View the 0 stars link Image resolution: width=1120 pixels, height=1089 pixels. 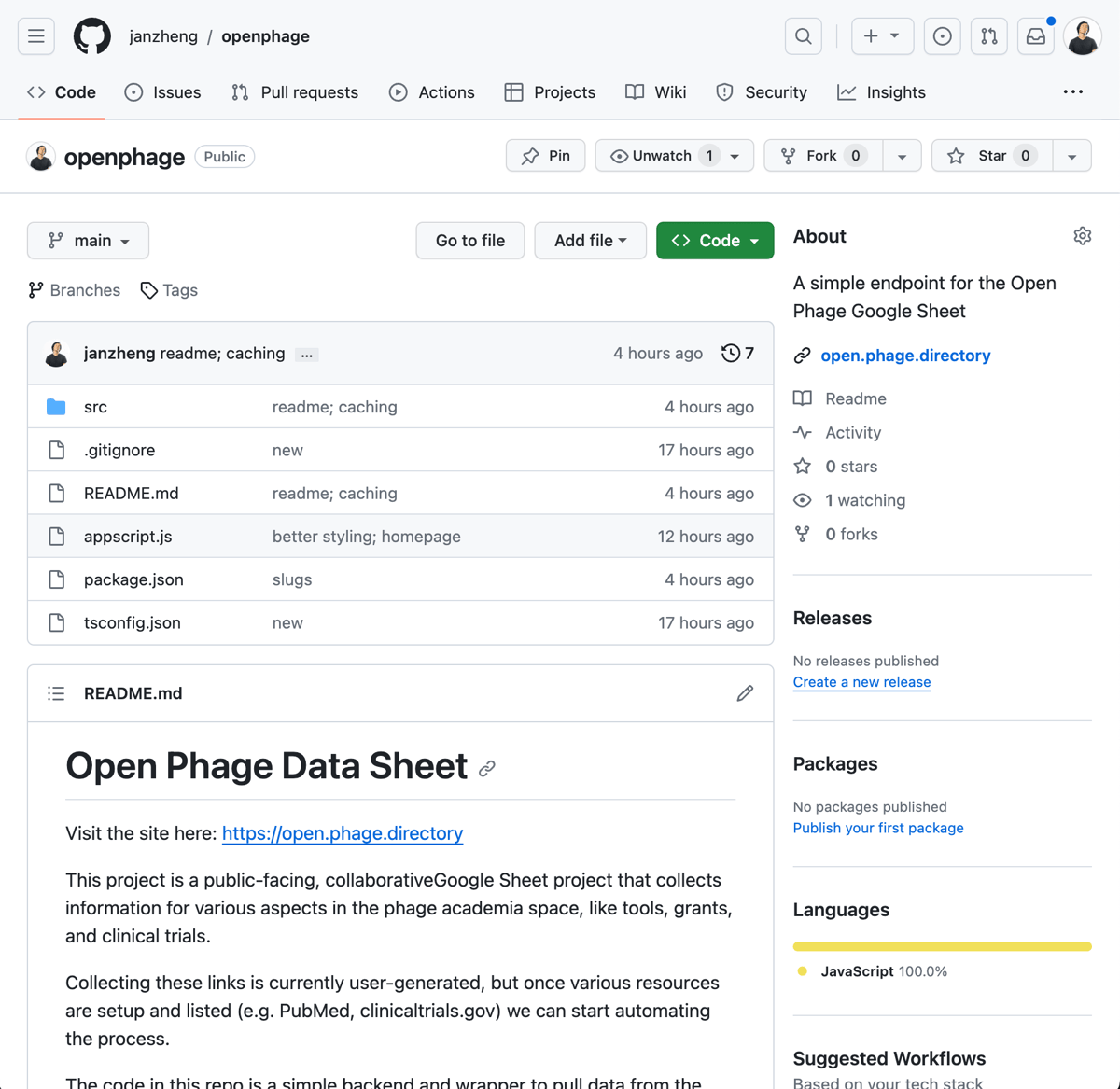tap(835, 467)
